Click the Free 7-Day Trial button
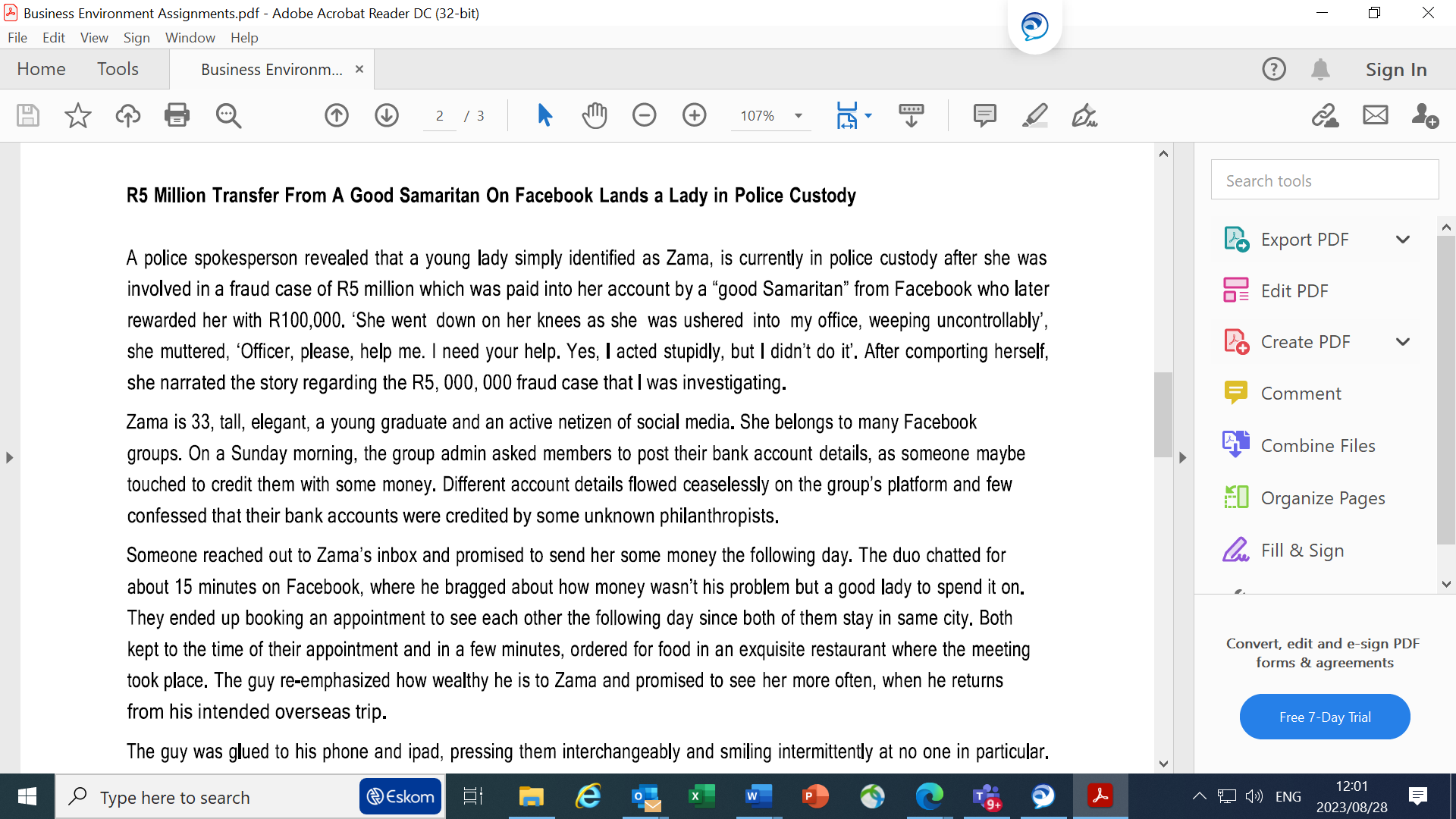Viewport: 1456px width, 819px height. pos(1324,717)
